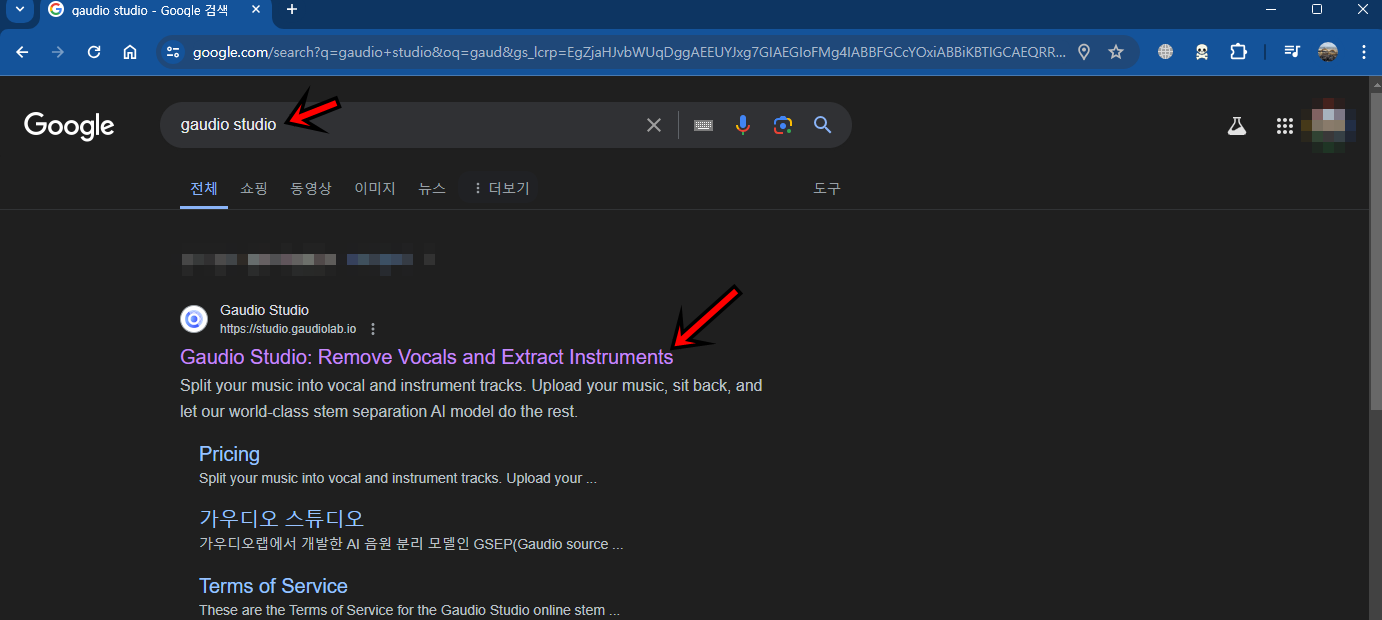Click the '가우디오랩에서 개발한 AI' snippet
Screen dimensions: 1382x620
(x=411, y=544)
